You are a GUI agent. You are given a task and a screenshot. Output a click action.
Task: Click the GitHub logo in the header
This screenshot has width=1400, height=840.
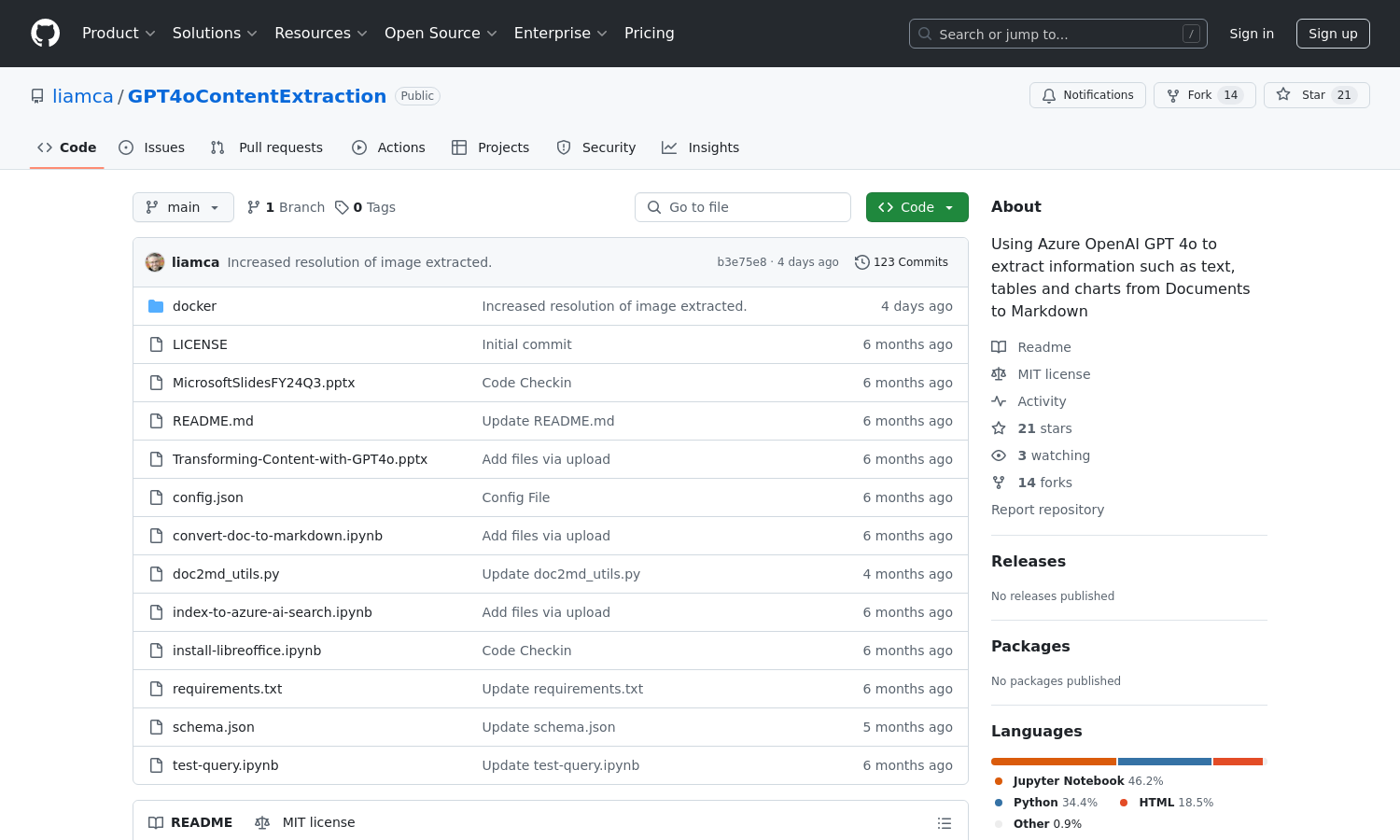[x=45, y=33]
